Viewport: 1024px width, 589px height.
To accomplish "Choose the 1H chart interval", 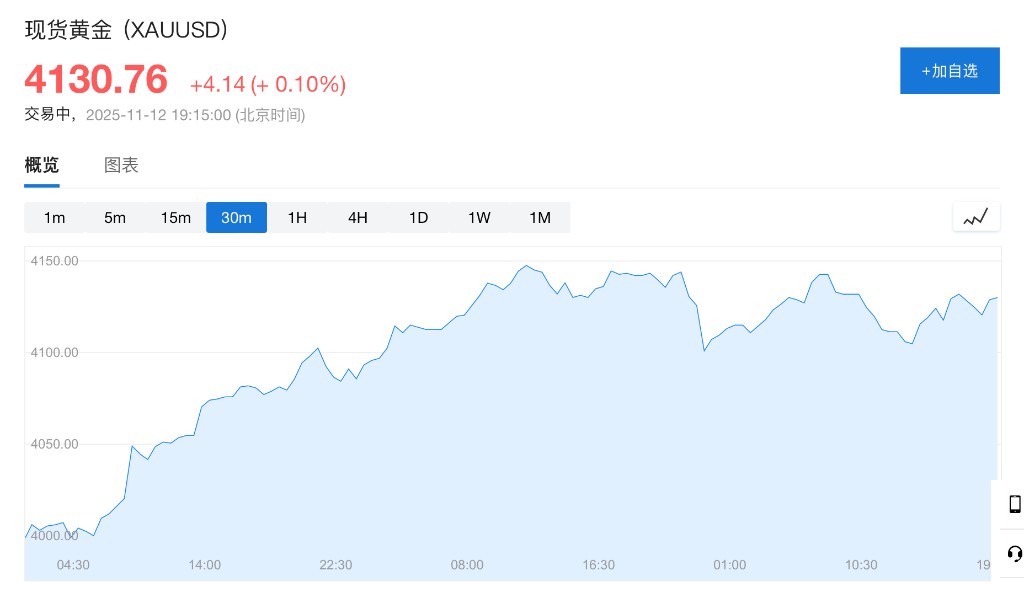I will pos(297,217).
